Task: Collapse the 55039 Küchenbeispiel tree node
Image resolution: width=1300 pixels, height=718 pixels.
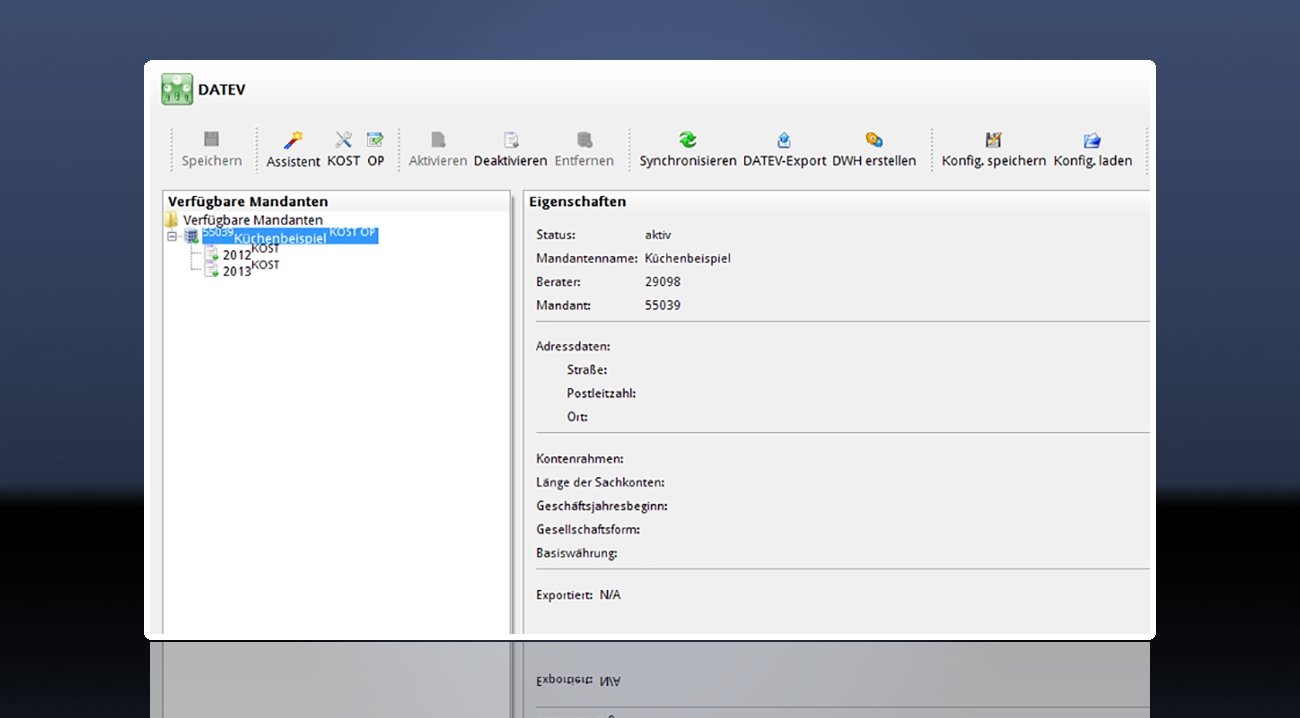Action: (172, 237)
